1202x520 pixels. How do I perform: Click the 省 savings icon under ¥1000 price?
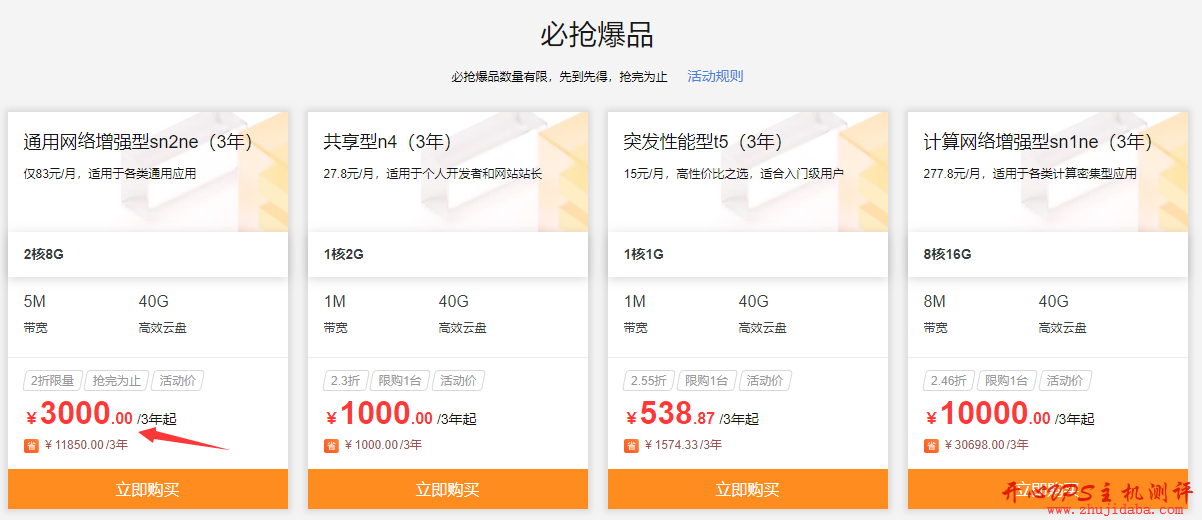[x=331, y=445]
